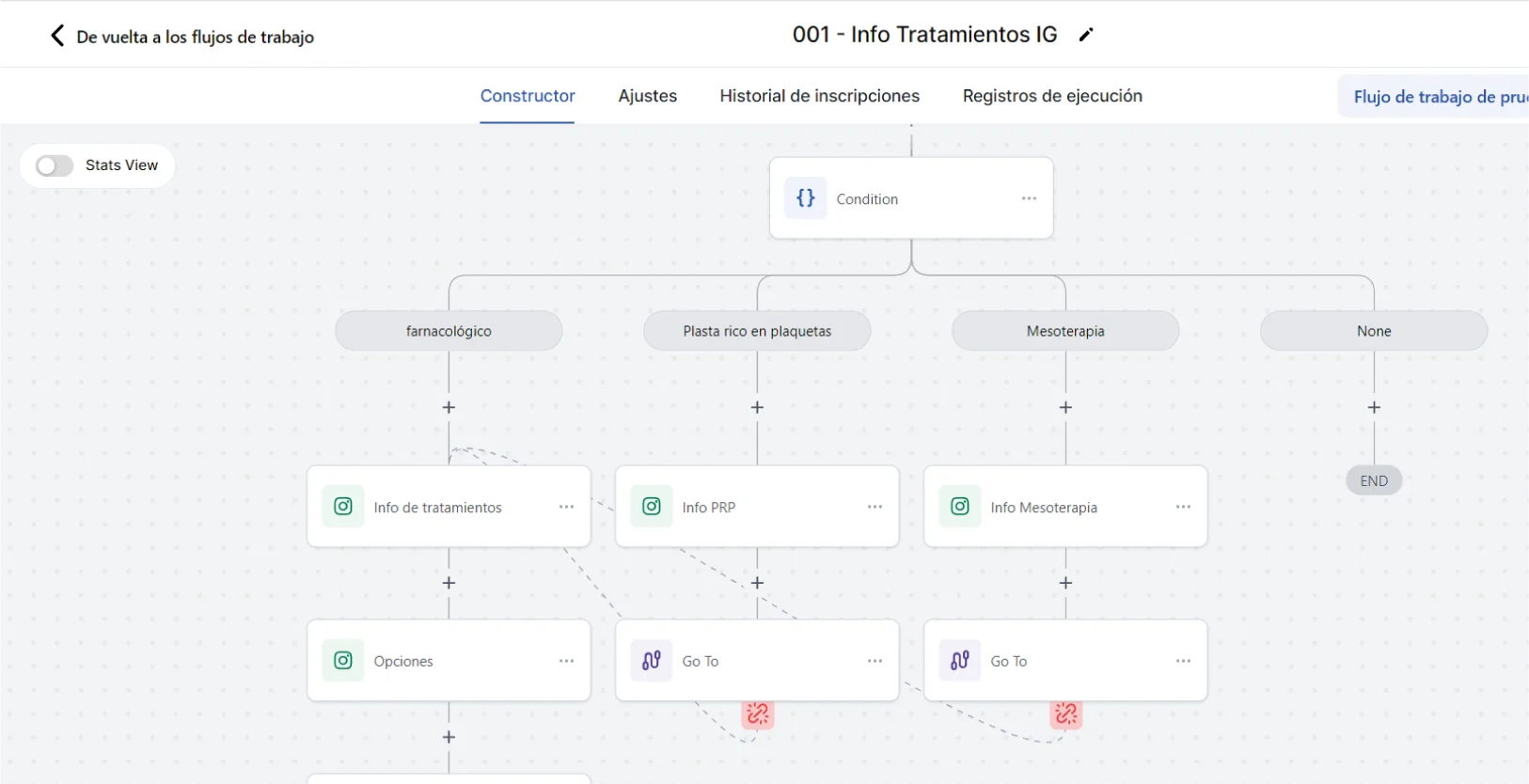Click the broken link icon under Mesoterapia's Go To
1529x784 pixels.
(1066, 714)
